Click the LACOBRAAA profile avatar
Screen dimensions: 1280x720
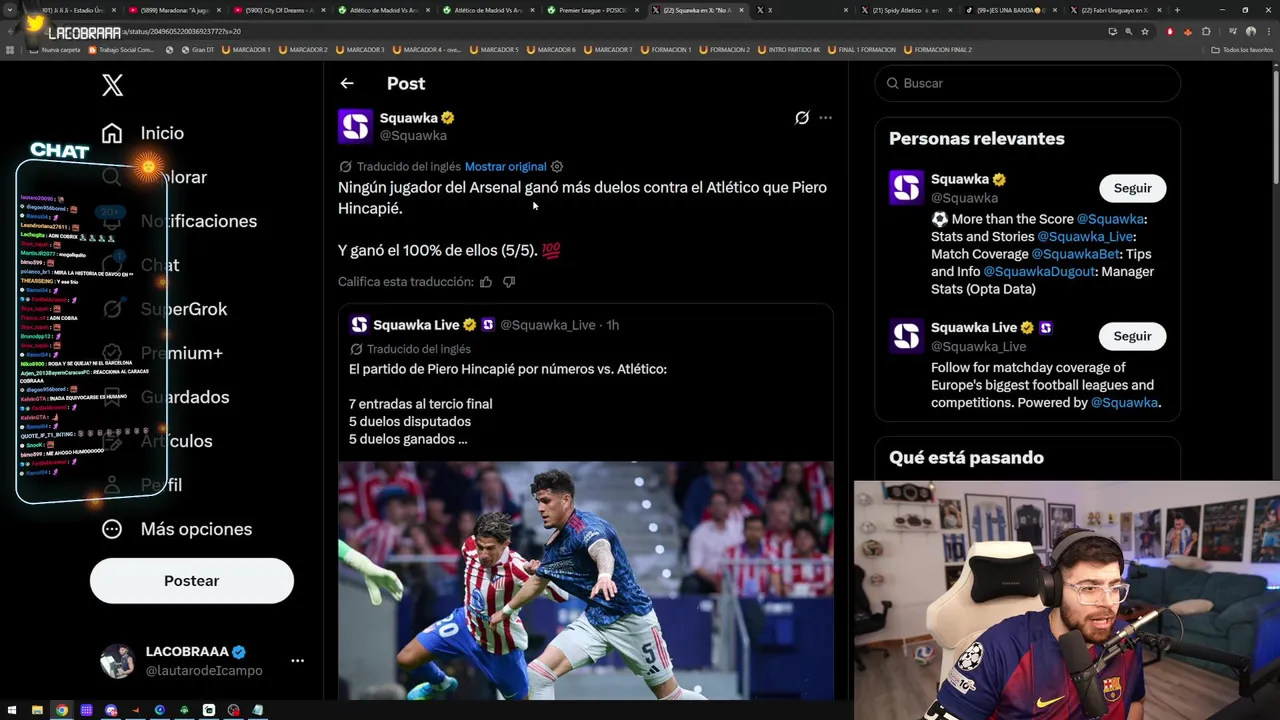click(117, 661)
